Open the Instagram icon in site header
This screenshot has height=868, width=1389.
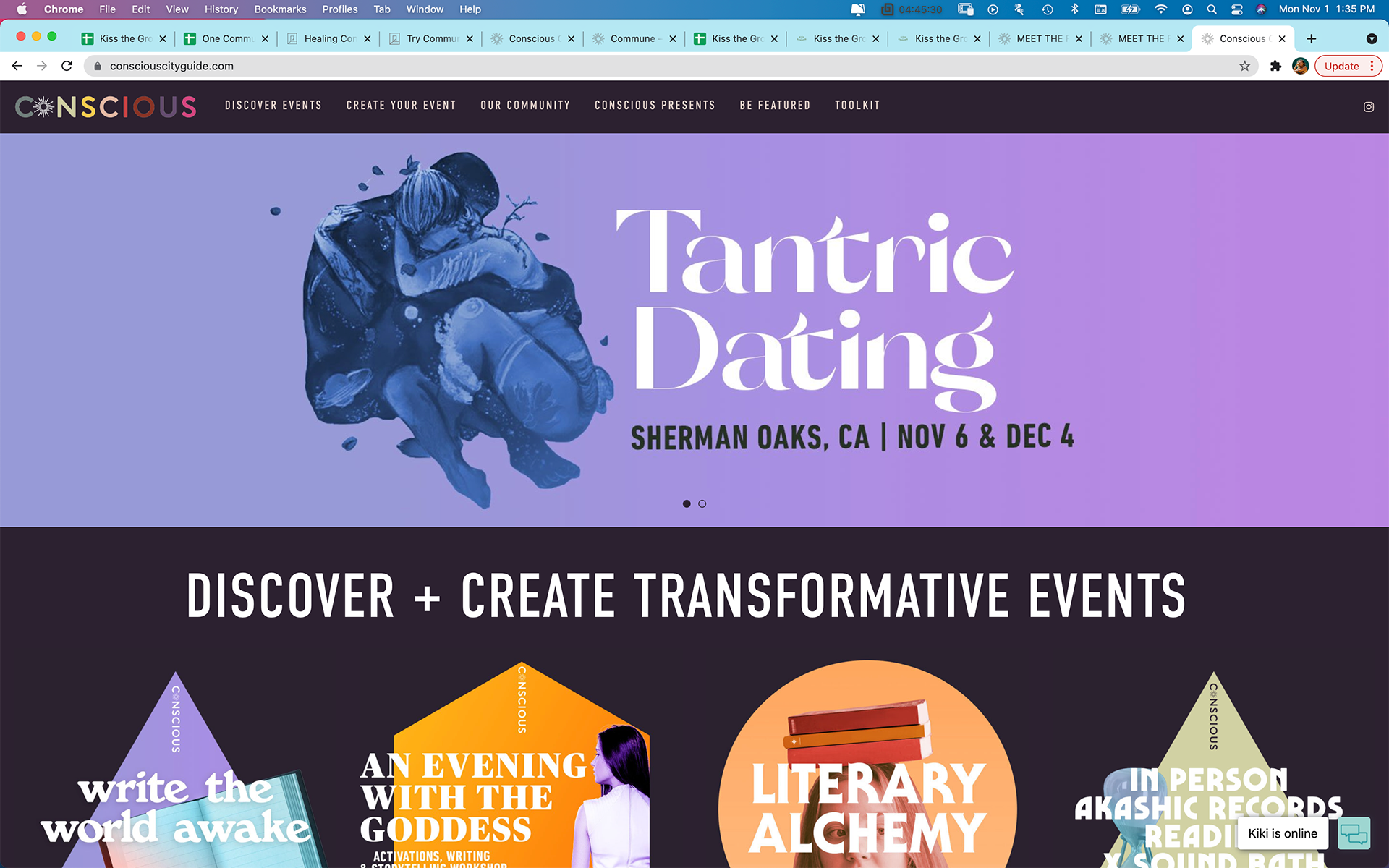[1369, 107]
